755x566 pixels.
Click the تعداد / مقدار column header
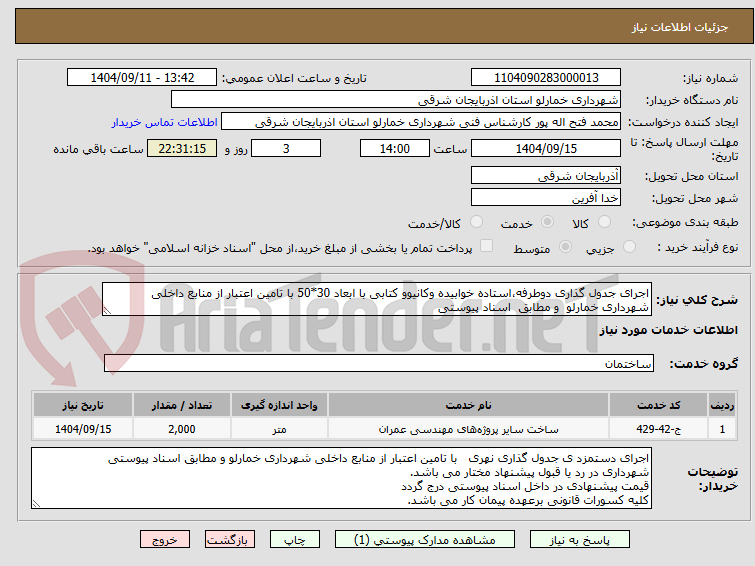coord(182,405)
